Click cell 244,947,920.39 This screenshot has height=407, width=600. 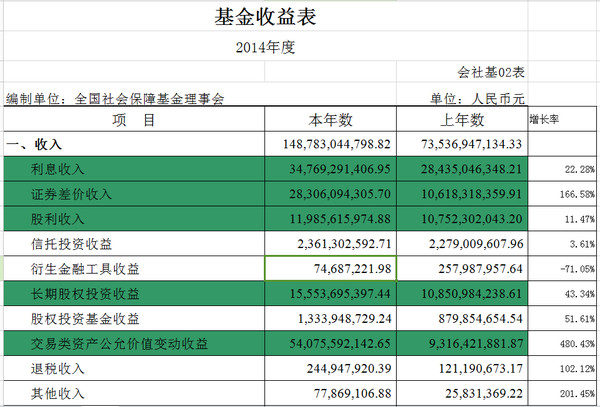(331, 368)
